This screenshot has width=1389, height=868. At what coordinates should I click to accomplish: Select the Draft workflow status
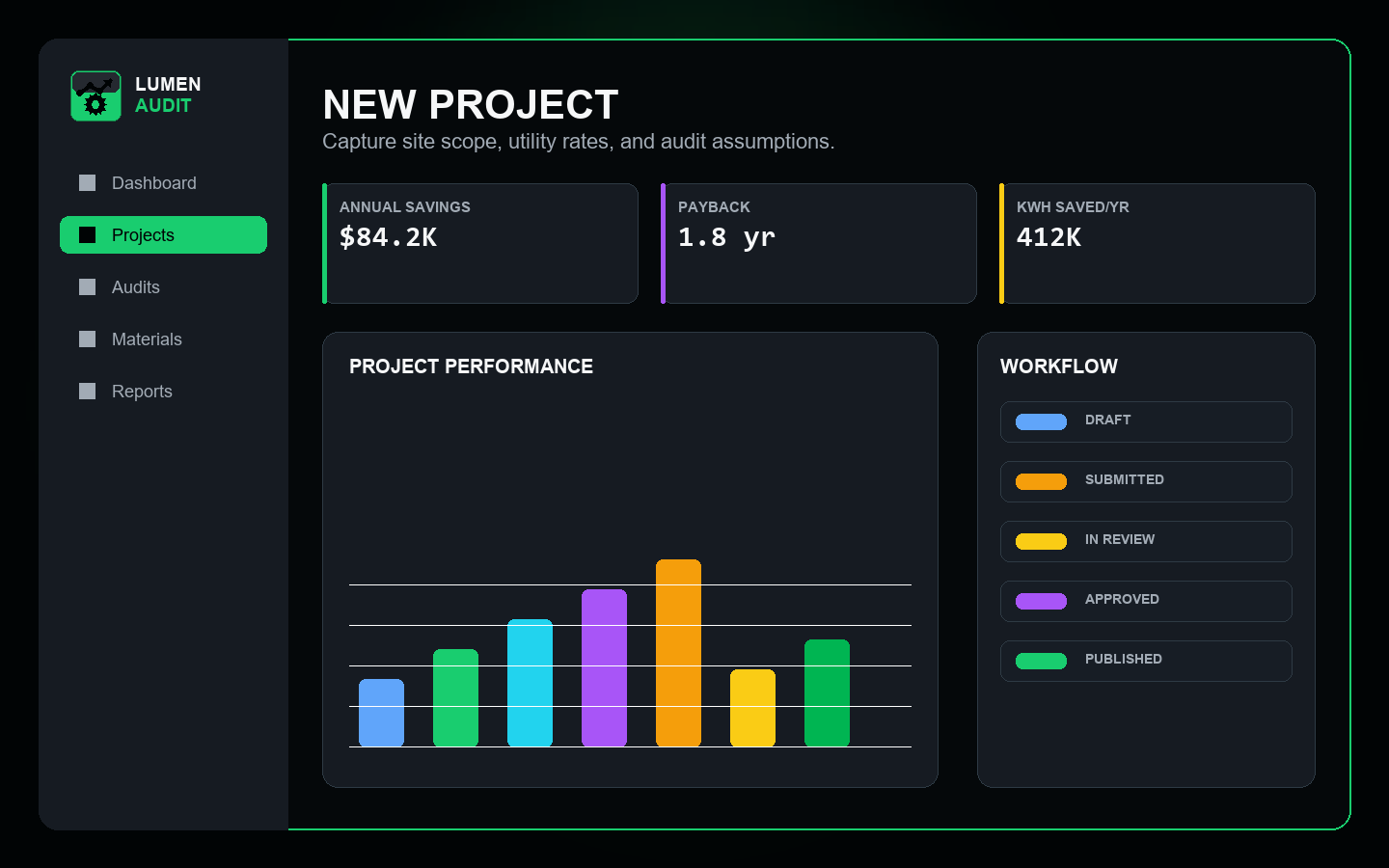pyautogui.click(x=1146, y=421)
